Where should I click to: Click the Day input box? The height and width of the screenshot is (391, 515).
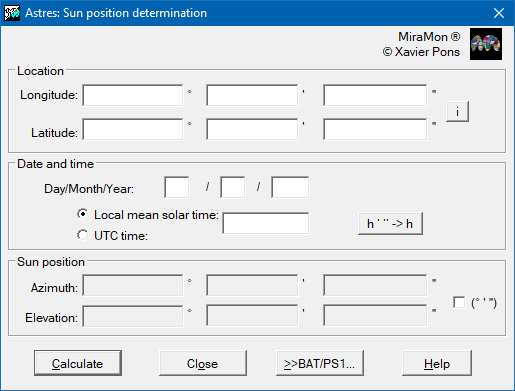coord(177,187)
